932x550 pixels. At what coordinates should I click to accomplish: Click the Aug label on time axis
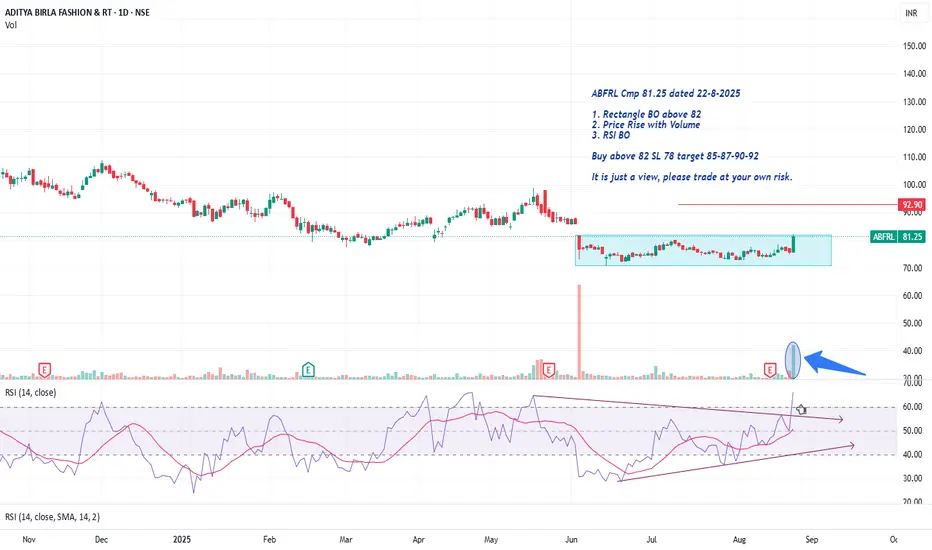[x=739, y=540]
